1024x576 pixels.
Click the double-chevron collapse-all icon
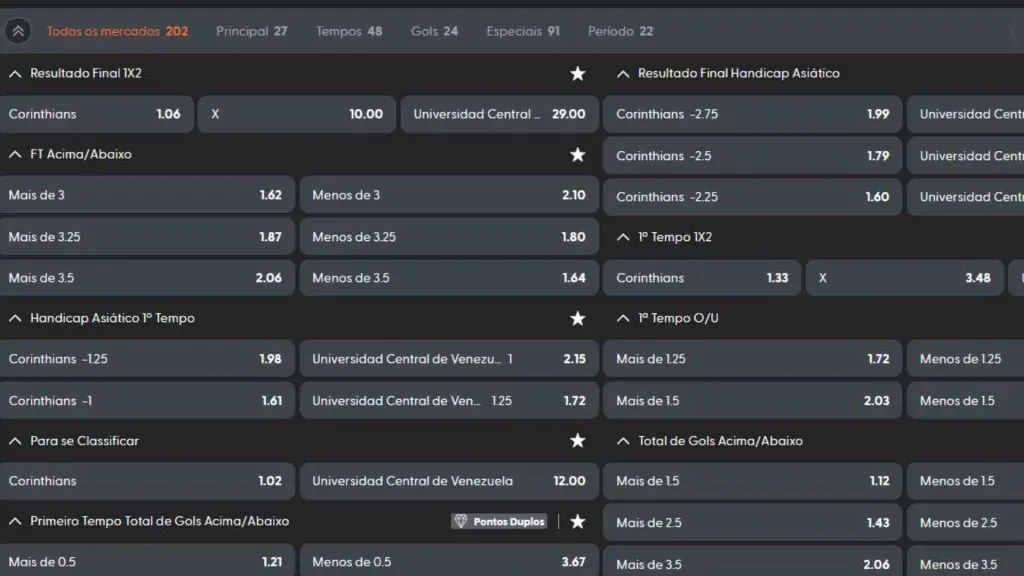tap(17, 31)
